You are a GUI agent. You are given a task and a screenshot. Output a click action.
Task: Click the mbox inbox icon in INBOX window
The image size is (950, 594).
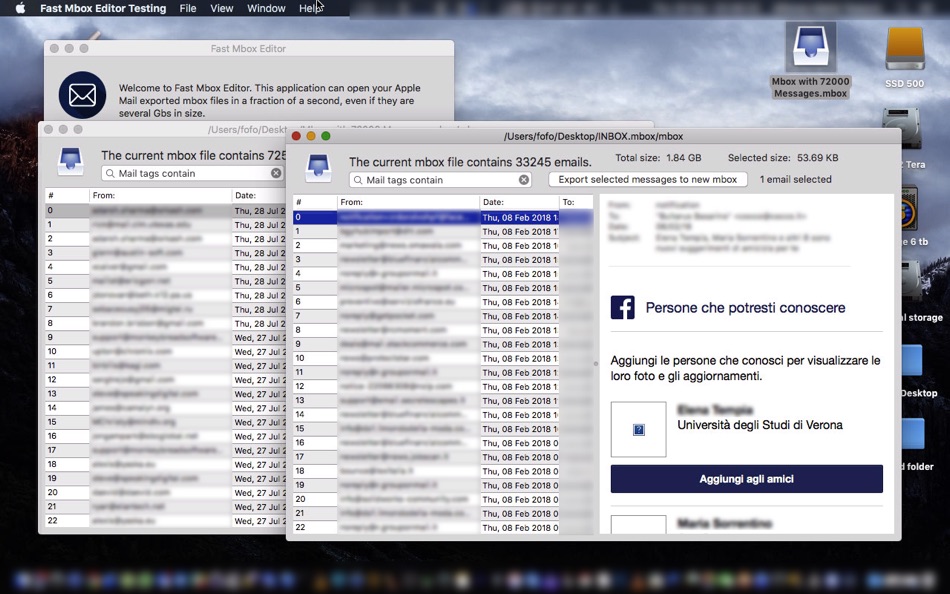pyautogui.click(x=318, y=168)
